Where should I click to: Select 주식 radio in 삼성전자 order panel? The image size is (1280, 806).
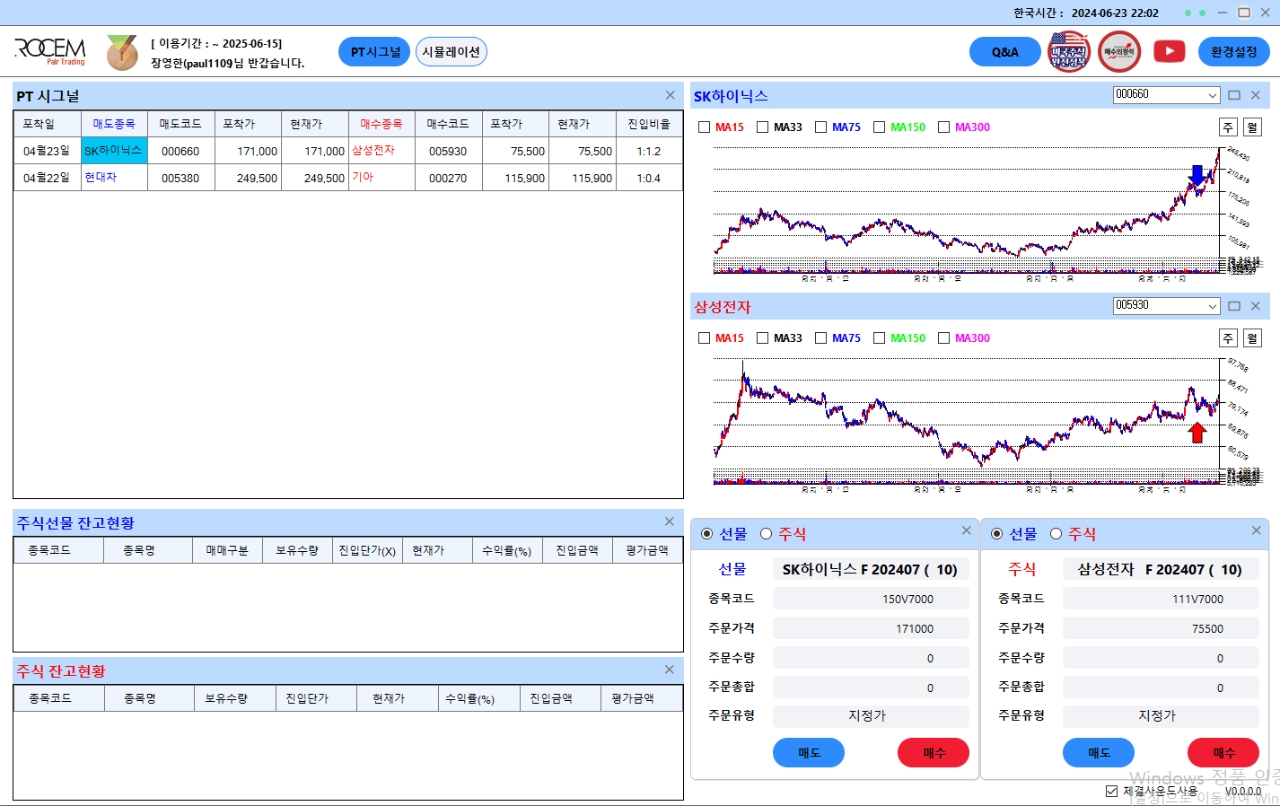coord(1056,534)
